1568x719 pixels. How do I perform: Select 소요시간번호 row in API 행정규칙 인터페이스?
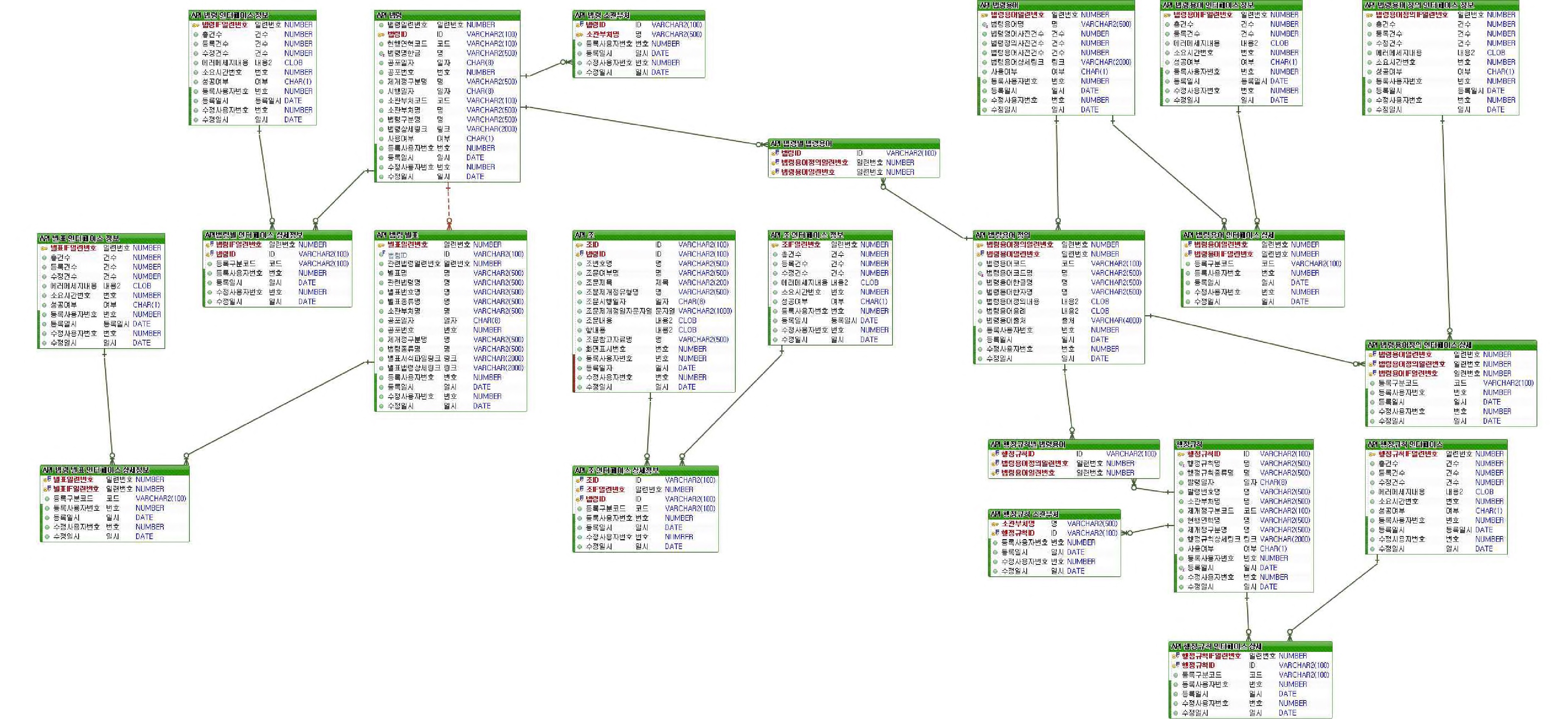[x=1437, y=502]
